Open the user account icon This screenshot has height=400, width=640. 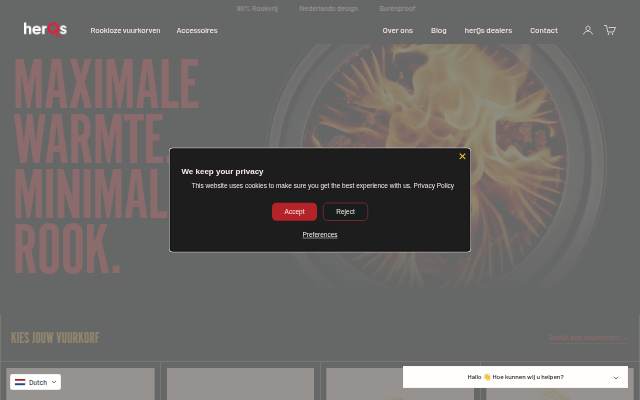pos(588,30)
